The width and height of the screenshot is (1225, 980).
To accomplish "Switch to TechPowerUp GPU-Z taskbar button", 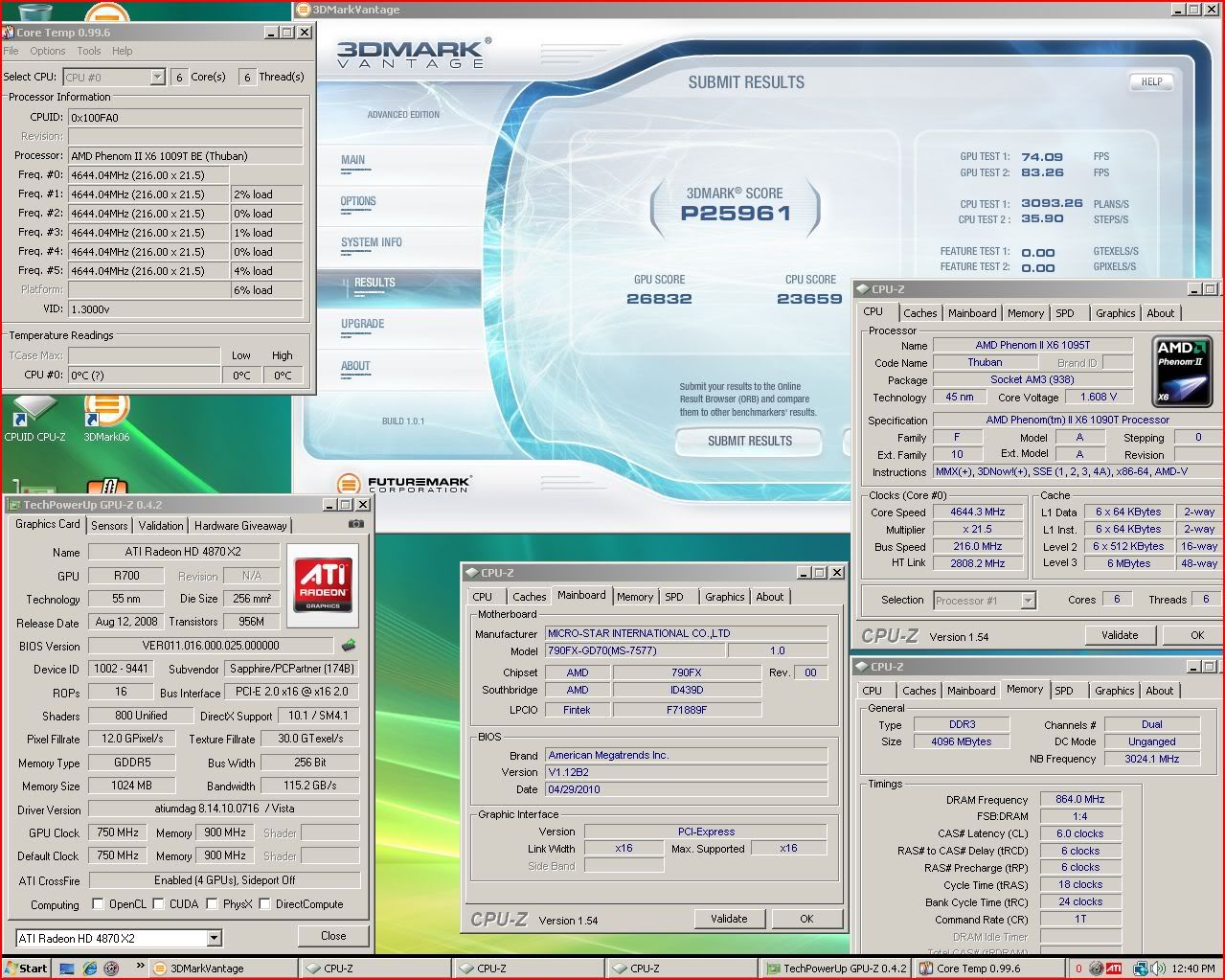I will pyautogui.click(x=837, y=969).
